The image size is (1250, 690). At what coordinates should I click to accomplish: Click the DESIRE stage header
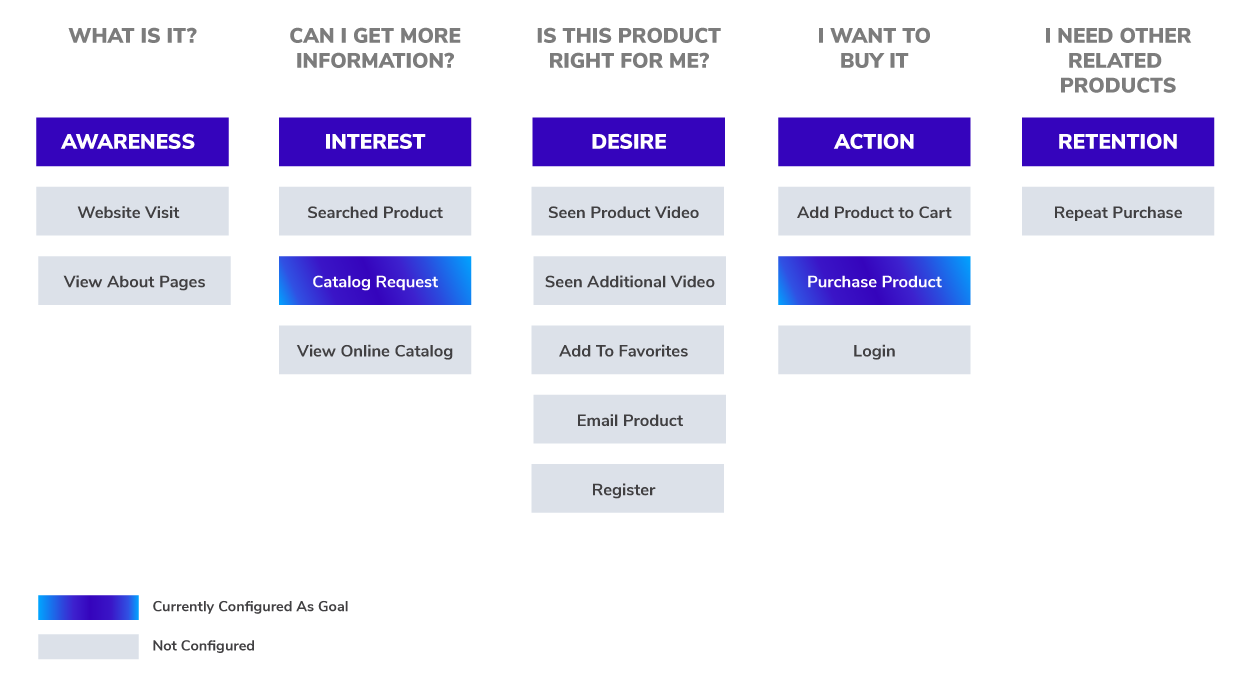(x=628, y=142)
